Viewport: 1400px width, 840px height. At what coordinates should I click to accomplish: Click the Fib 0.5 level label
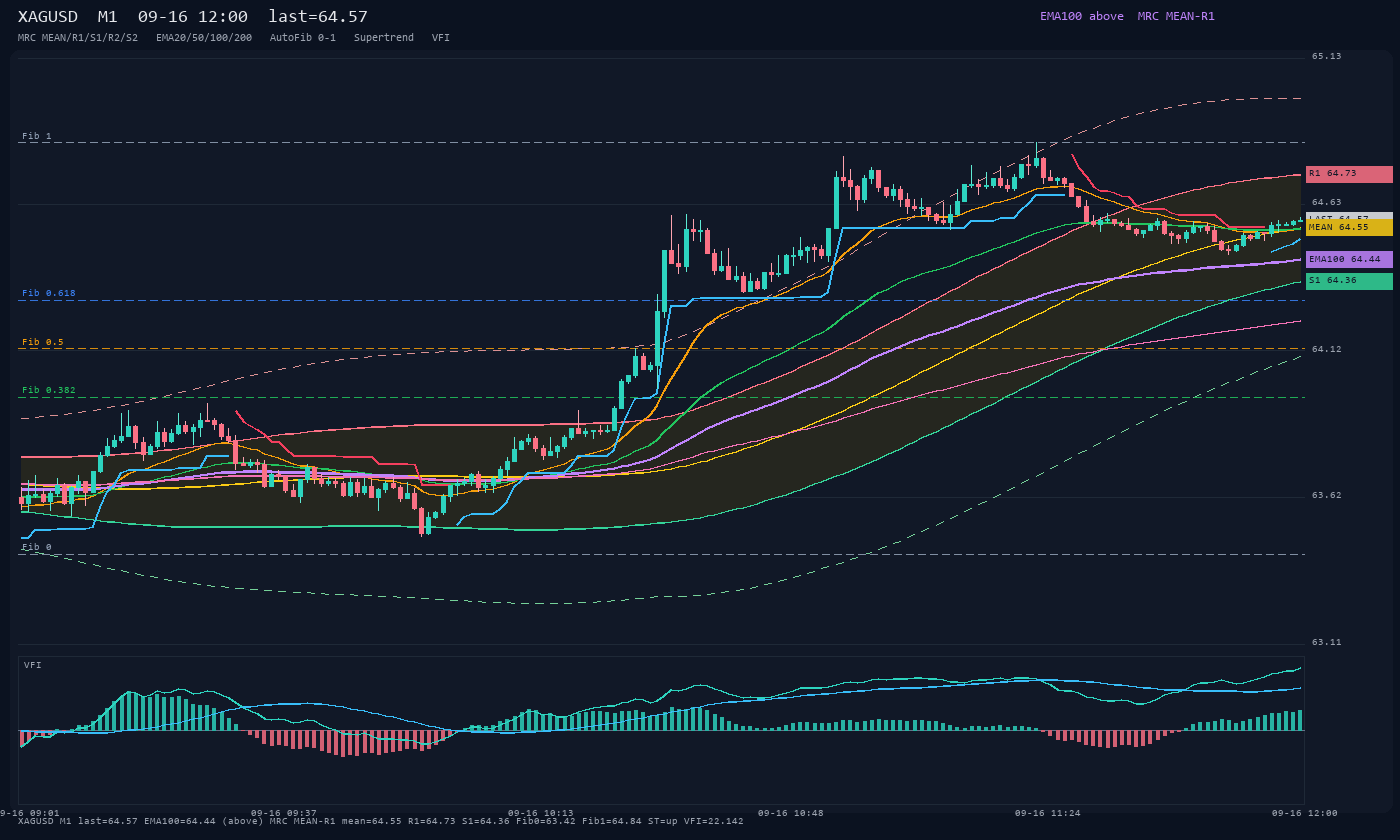[x=43, y=342]
